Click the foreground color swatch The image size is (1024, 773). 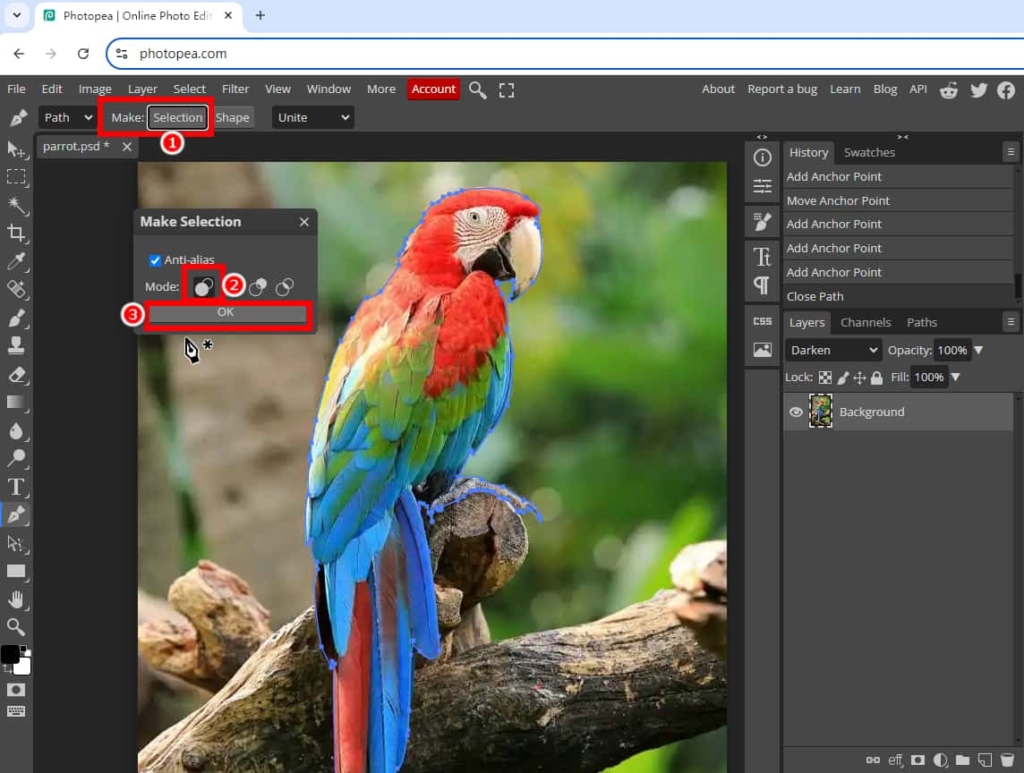(11, 653)
